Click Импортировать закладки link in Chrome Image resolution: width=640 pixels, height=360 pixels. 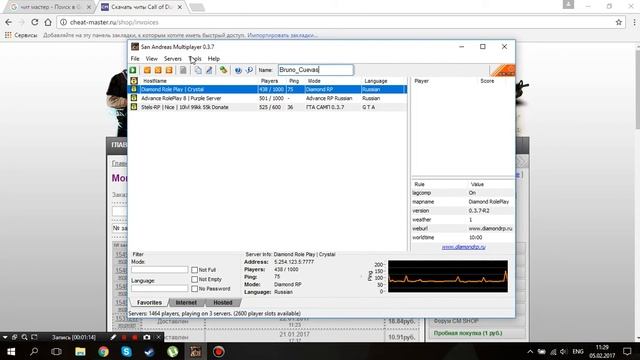282,36
